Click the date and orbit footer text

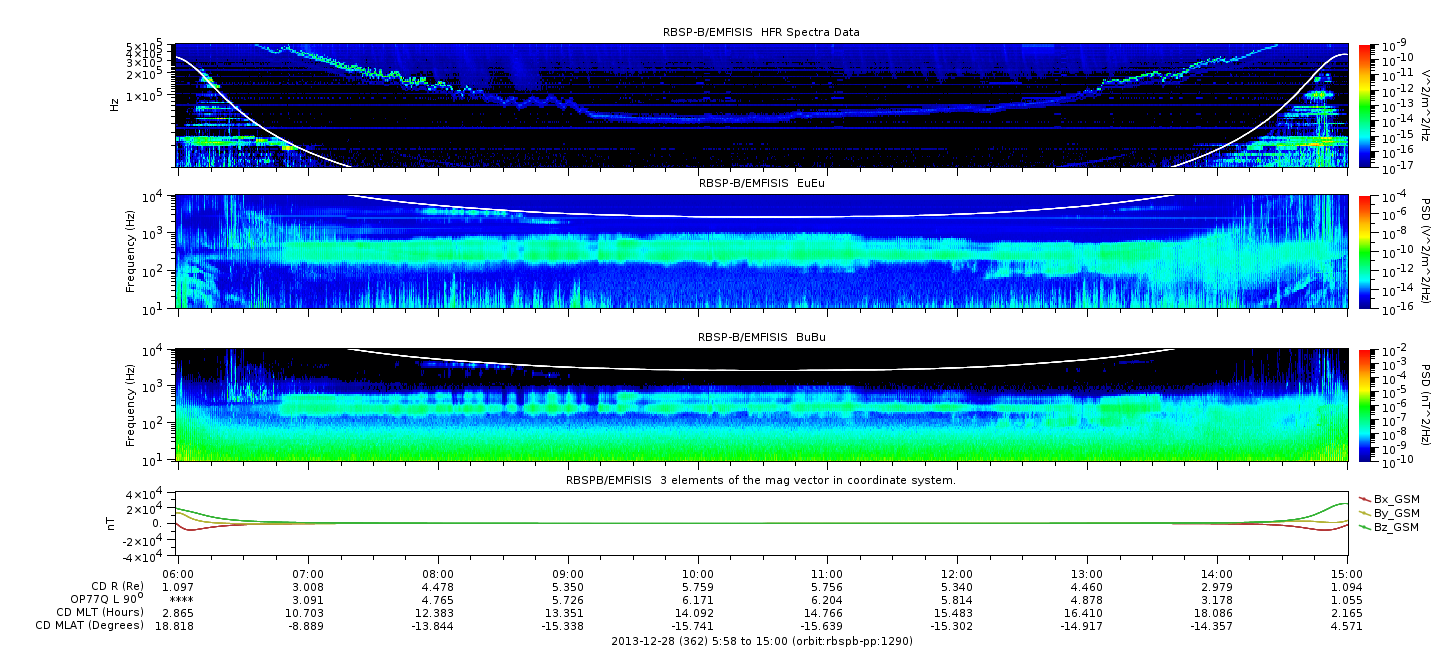tap(761, 641)
